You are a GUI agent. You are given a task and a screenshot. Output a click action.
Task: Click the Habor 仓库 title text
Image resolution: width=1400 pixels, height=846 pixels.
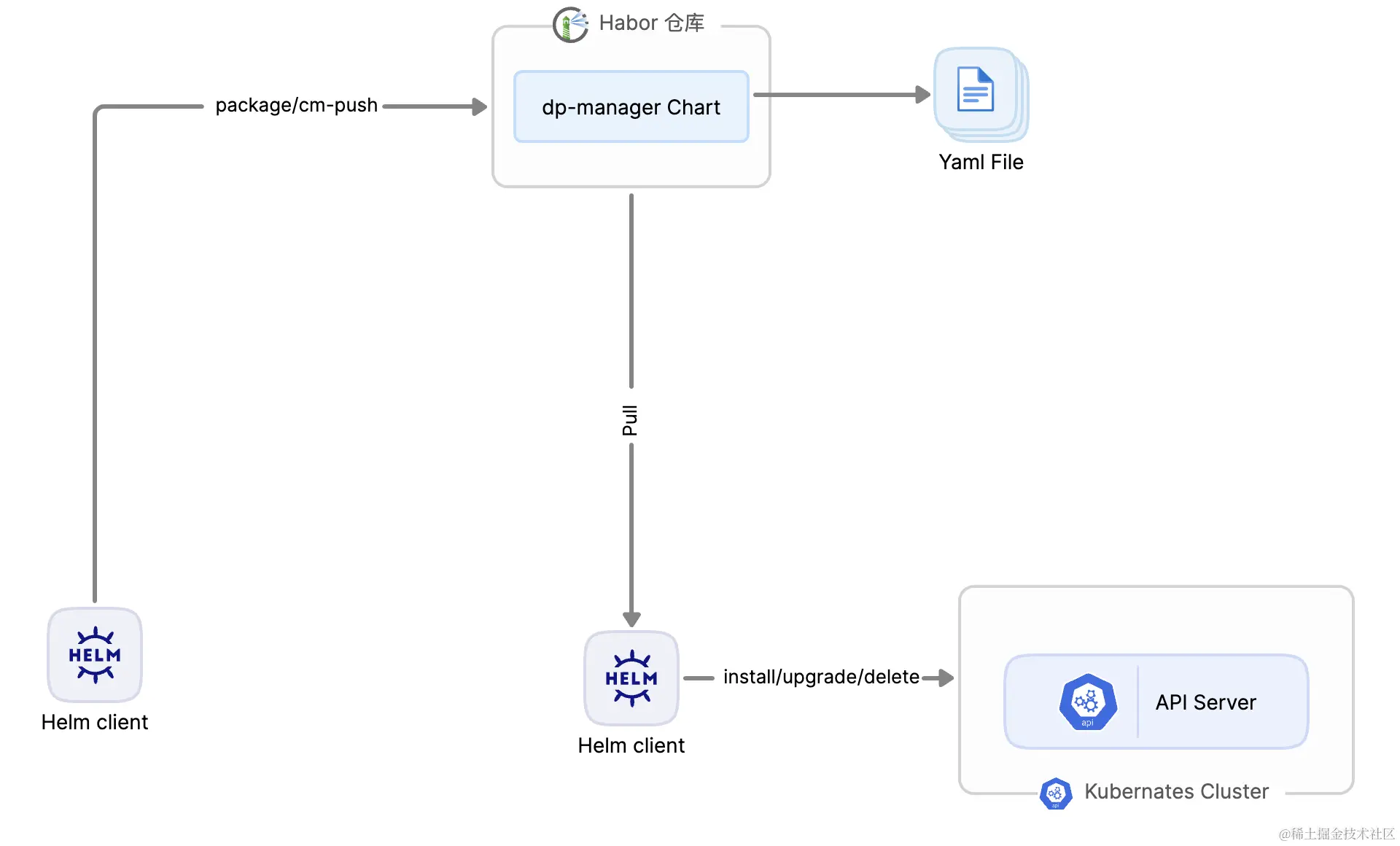click(652, 23)
